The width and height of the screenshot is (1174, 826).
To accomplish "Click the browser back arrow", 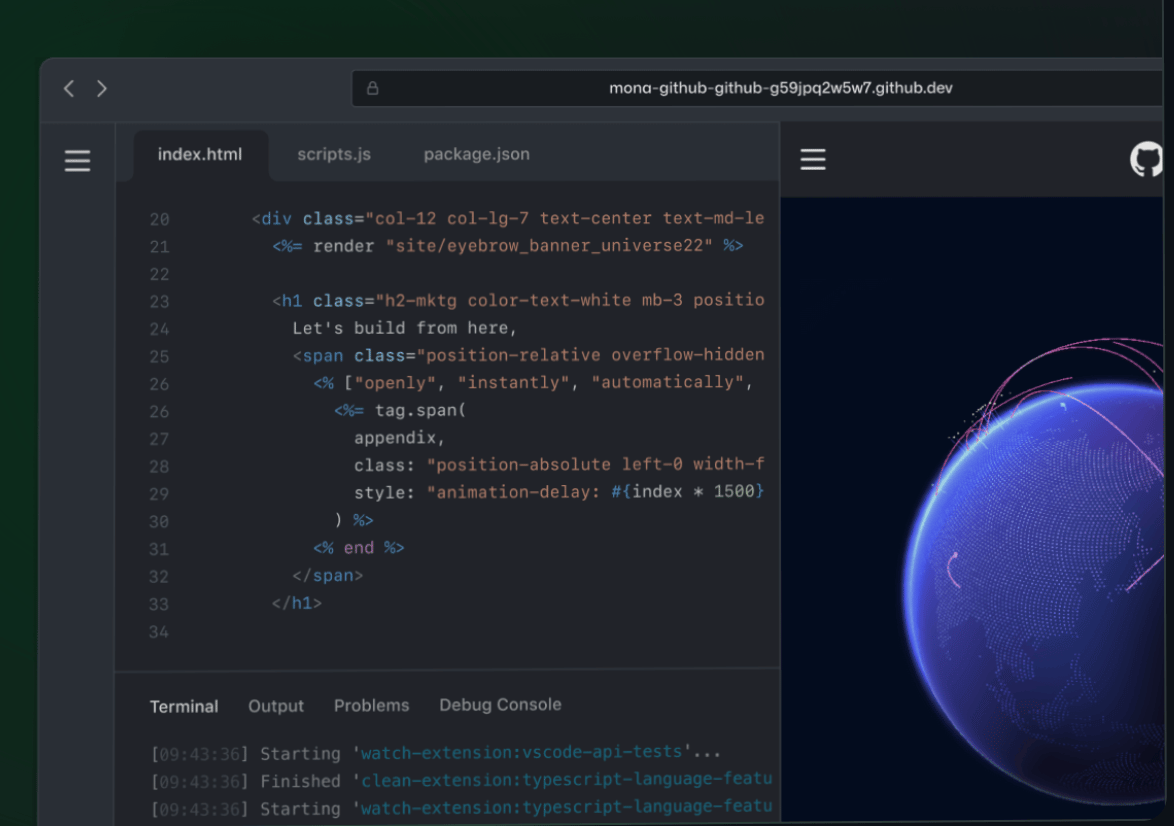I will (69, 88).
